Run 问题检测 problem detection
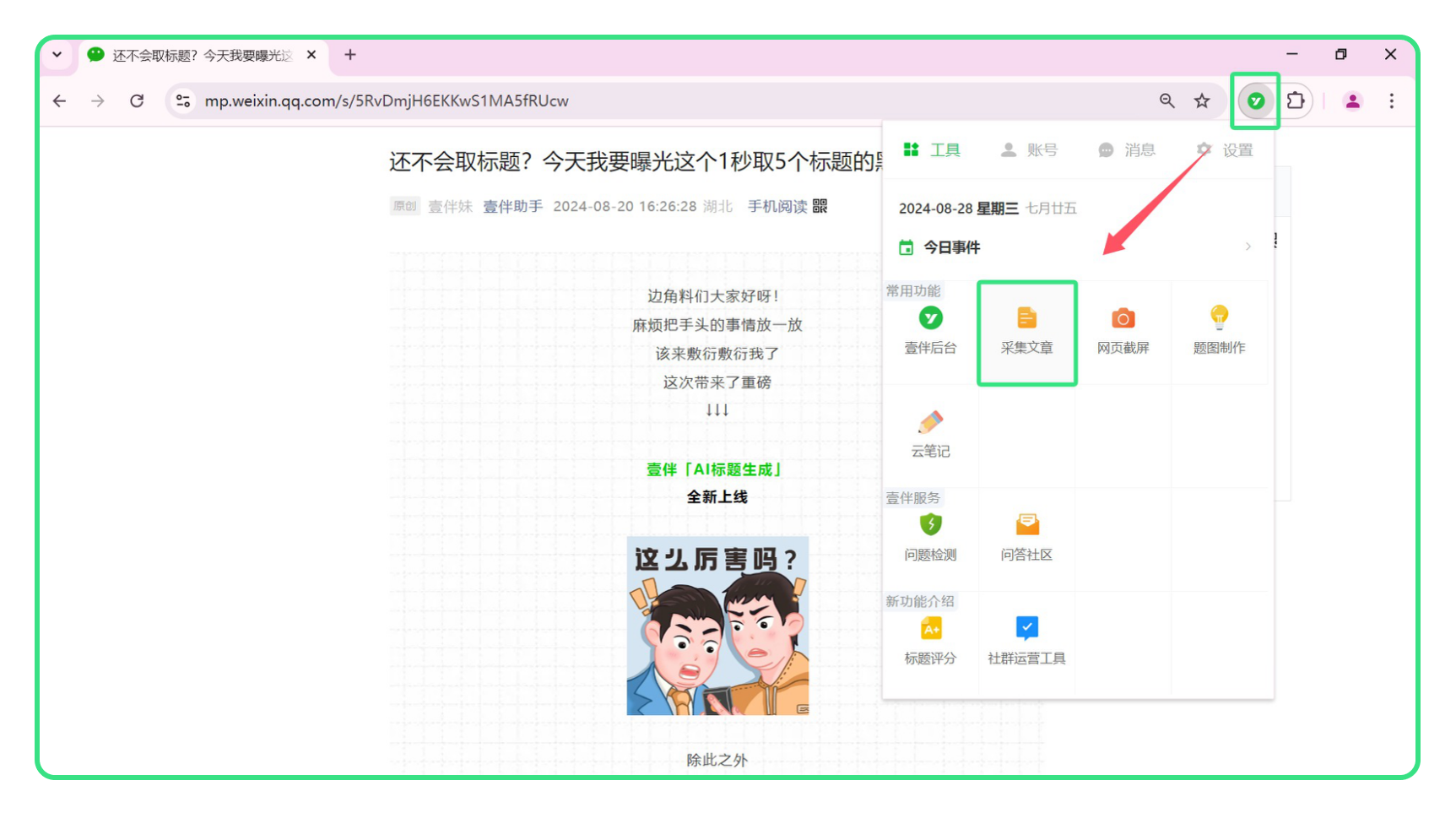 [x=930, y=538]
